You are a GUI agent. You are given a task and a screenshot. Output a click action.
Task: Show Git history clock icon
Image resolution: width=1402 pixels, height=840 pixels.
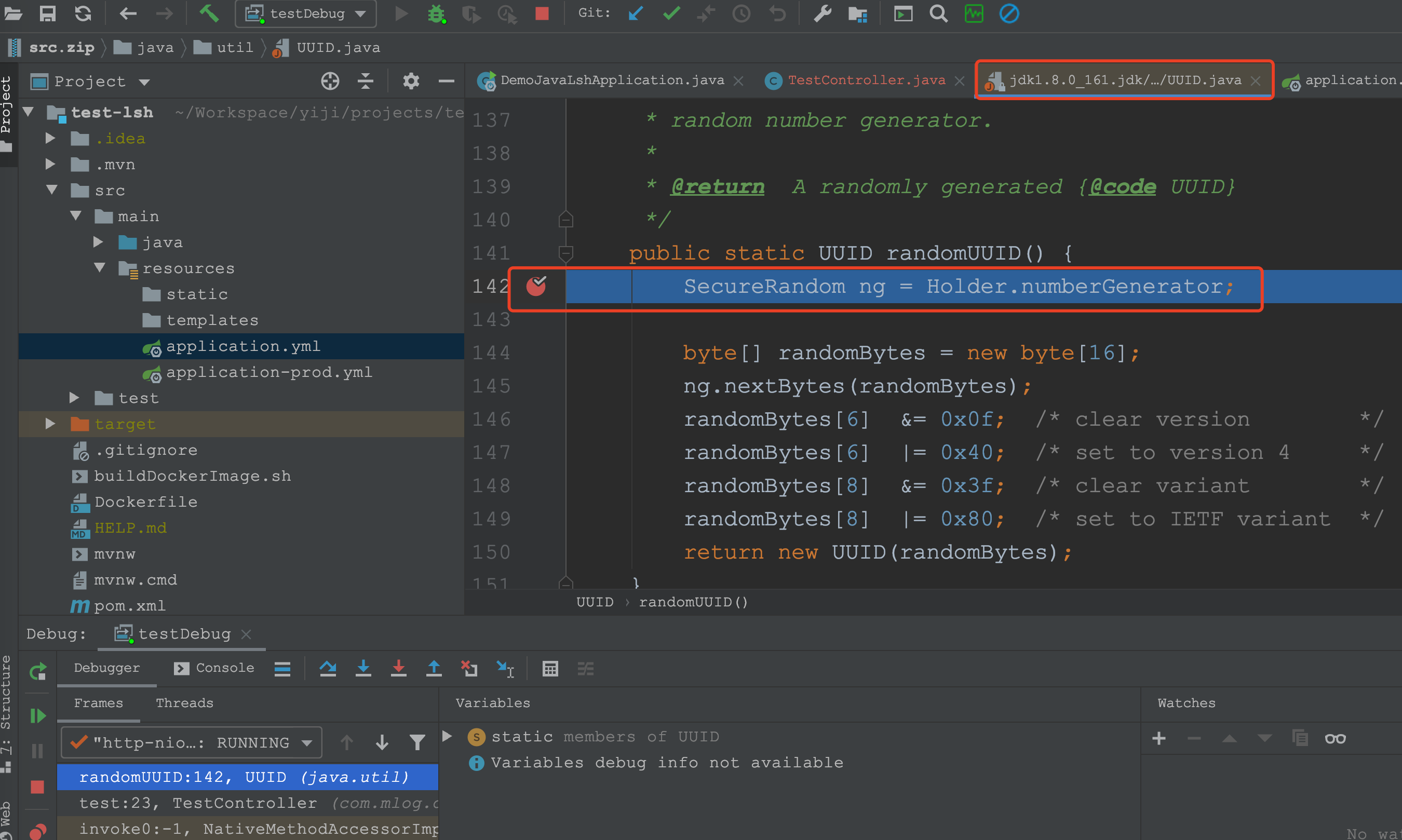[741, 13]
